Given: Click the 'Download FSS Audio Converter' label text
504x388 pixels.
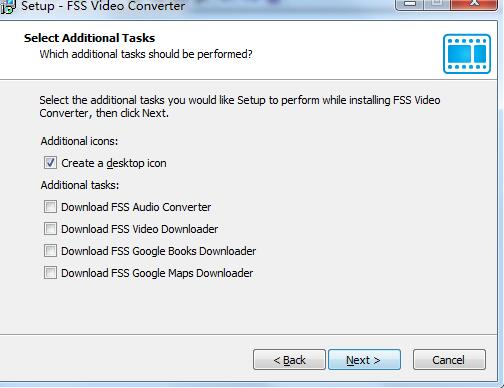Looking at the screenshot, I should pos(136,207).
